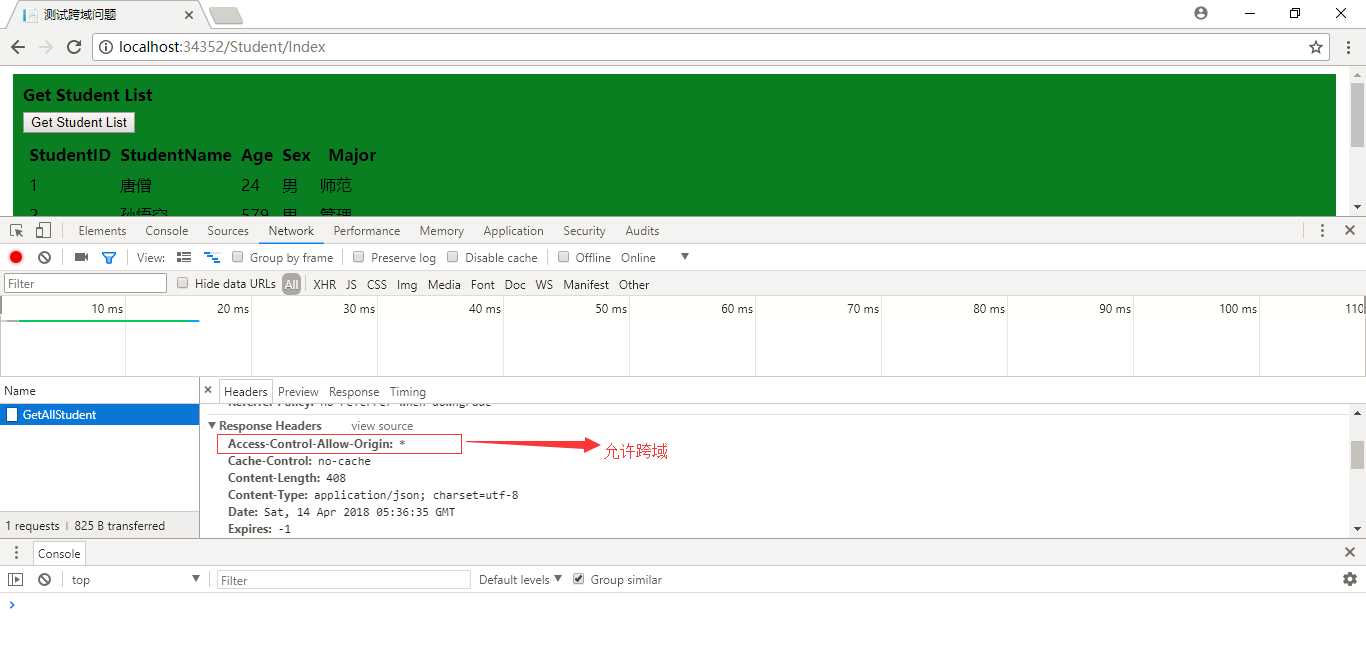Clear the network log
Screen dimensions: 1366x660
(x=44, y=257)
